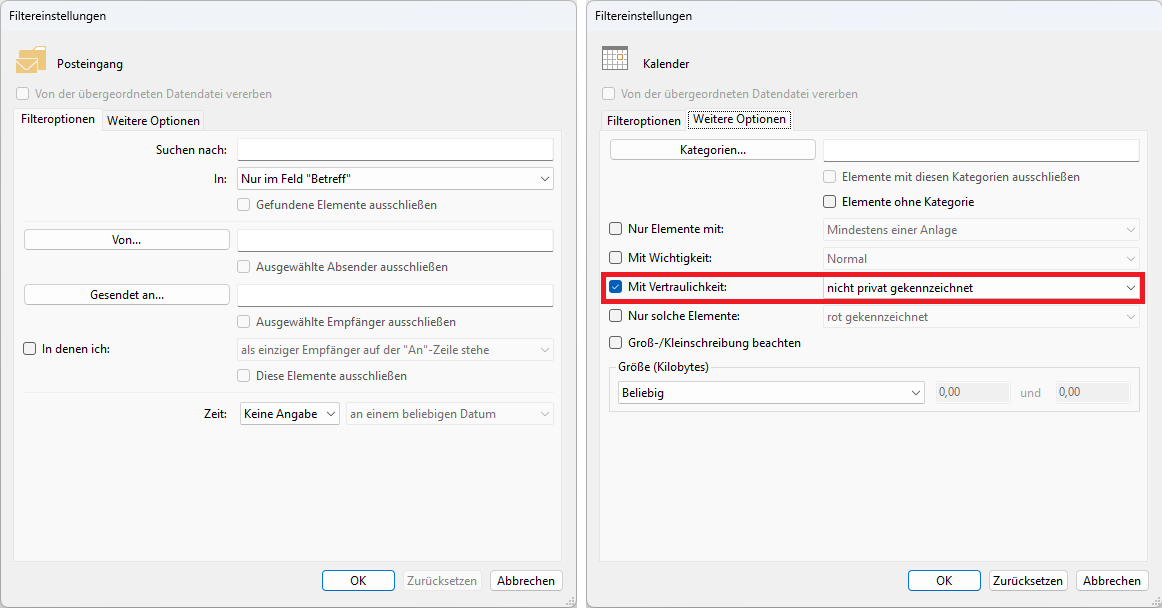The width and height of the screenshot is (1162, 608).
Task: Open the Nur im Feld Betreff dropdown
Action: click(x=395, y=179)
